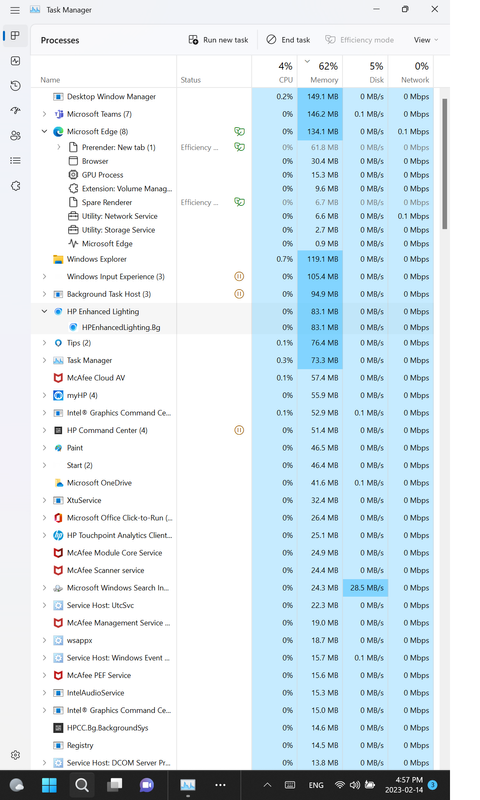Click the Microsoft Office Click-to-Run icon
Viewport: 480px width, 800px height.
58,518
